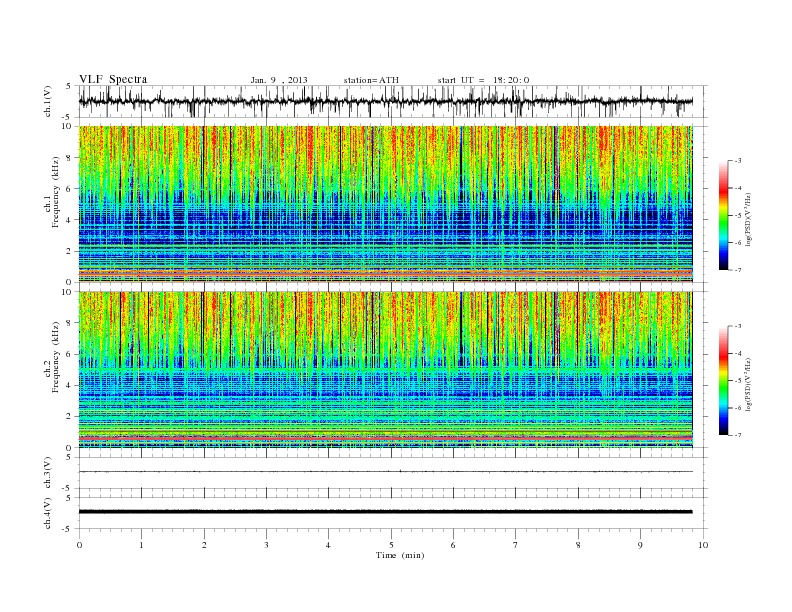Click the log(PSD) label of ch.2 color bar

tap(749, 384)
